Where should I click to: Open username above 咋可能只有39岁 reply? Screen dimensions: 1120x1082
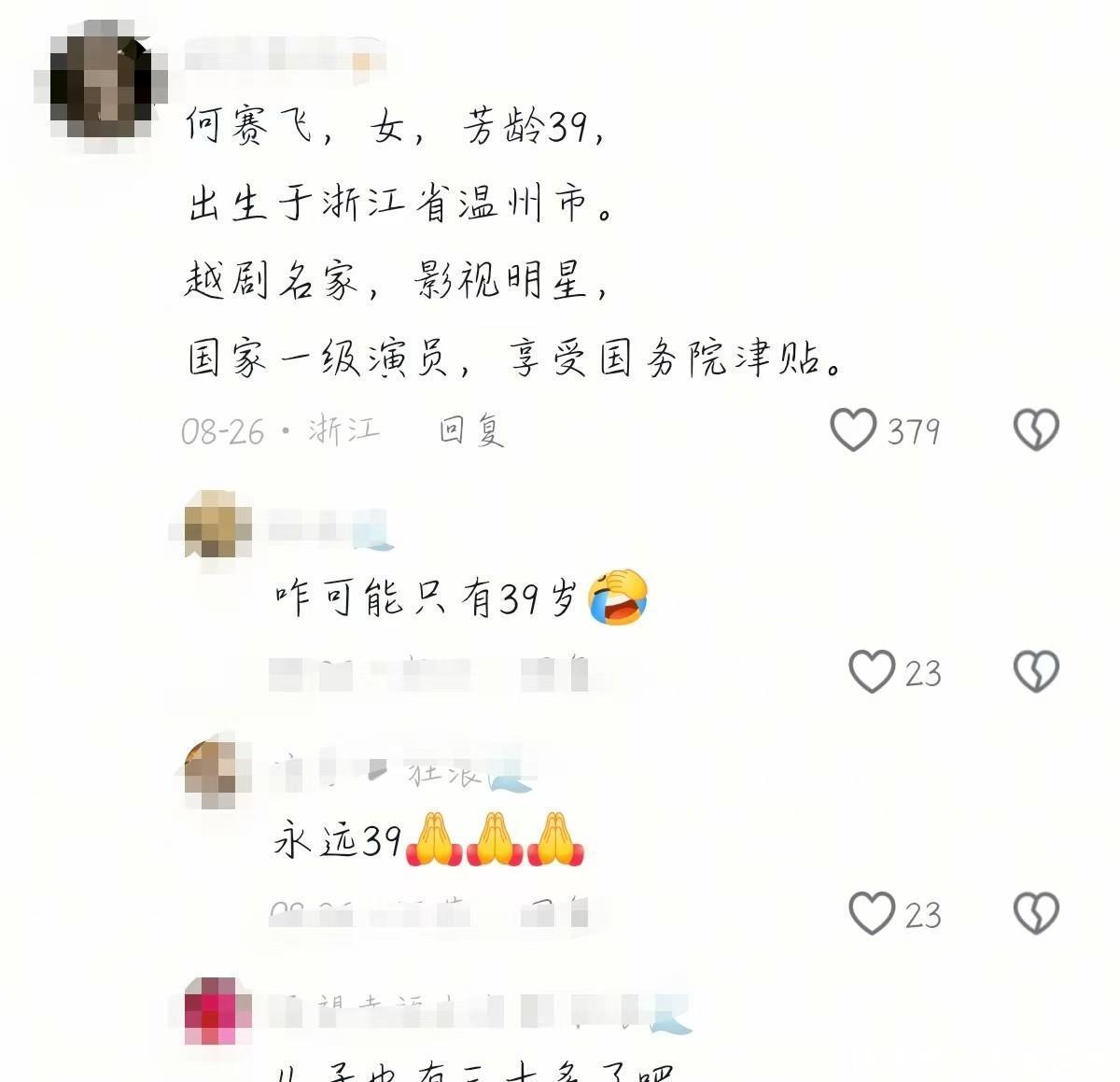(x=329, y=528)
